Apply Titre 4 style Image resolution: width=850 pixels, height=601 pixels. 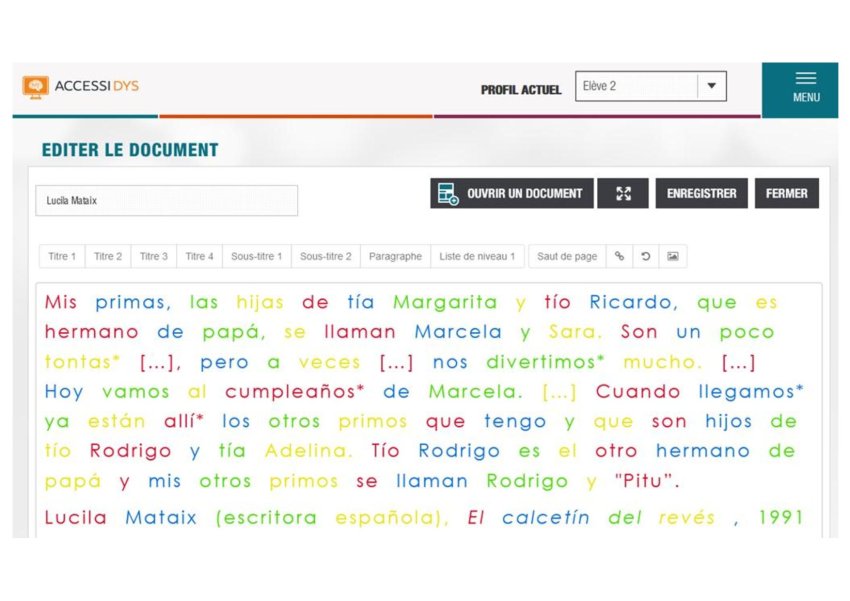coord(199,257)
